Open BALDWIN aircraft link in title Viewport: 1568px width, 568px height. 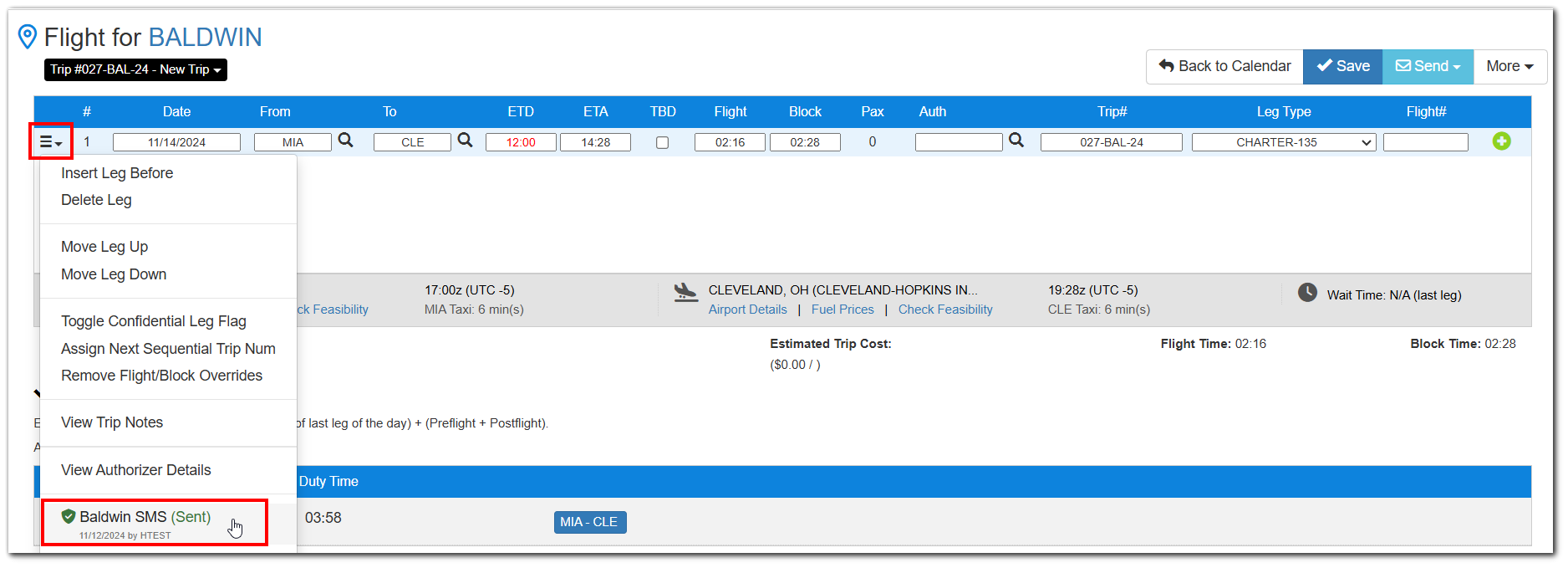(x=206, y=38)
